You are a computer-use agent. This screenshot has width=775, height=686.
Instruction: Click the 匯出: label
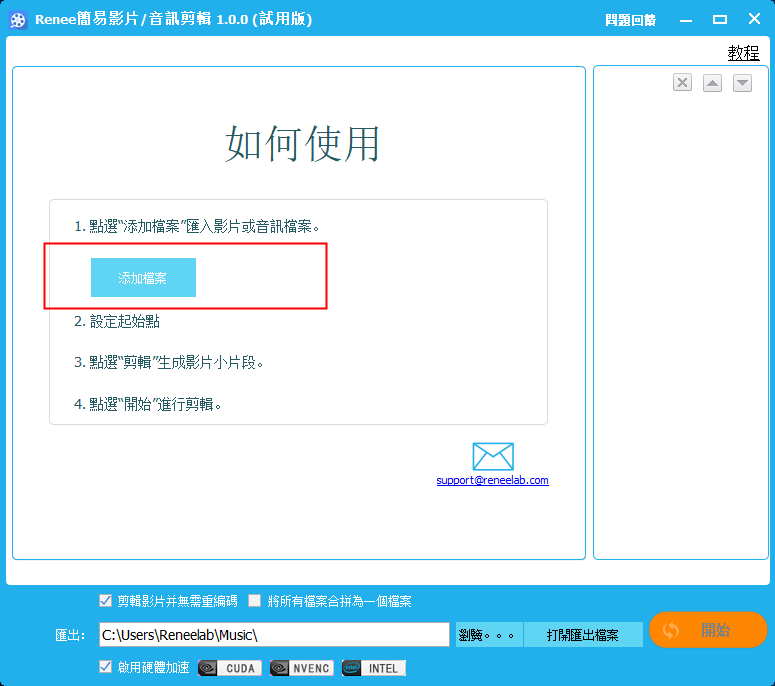70,635
